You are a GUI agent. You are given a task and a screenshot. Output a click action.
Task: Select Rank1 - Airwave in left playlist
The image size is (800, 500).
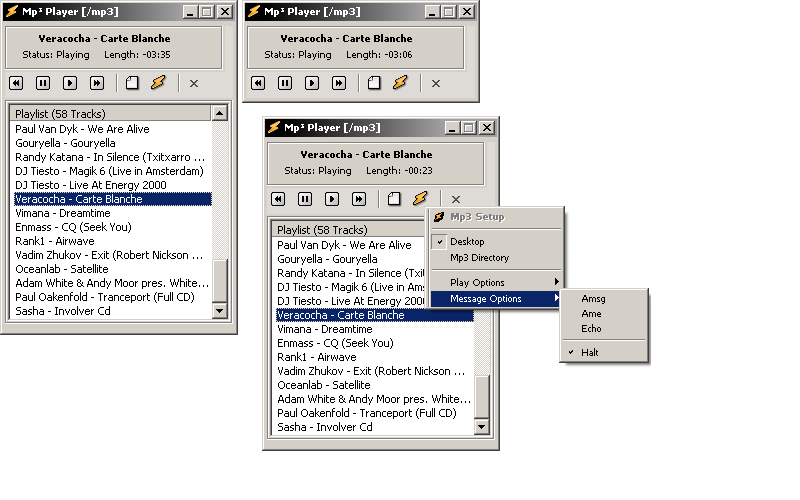tap(113, 241)
